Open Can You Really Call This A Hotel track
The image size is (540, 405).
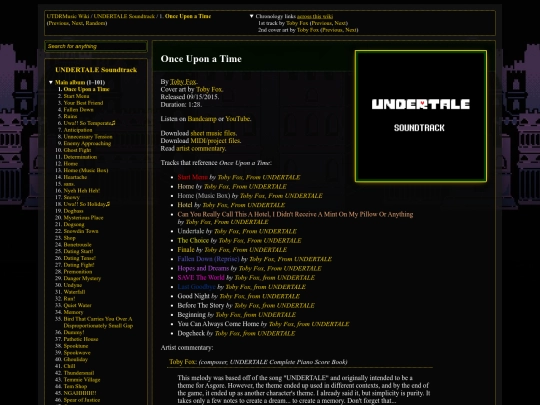tap(295, 214)
